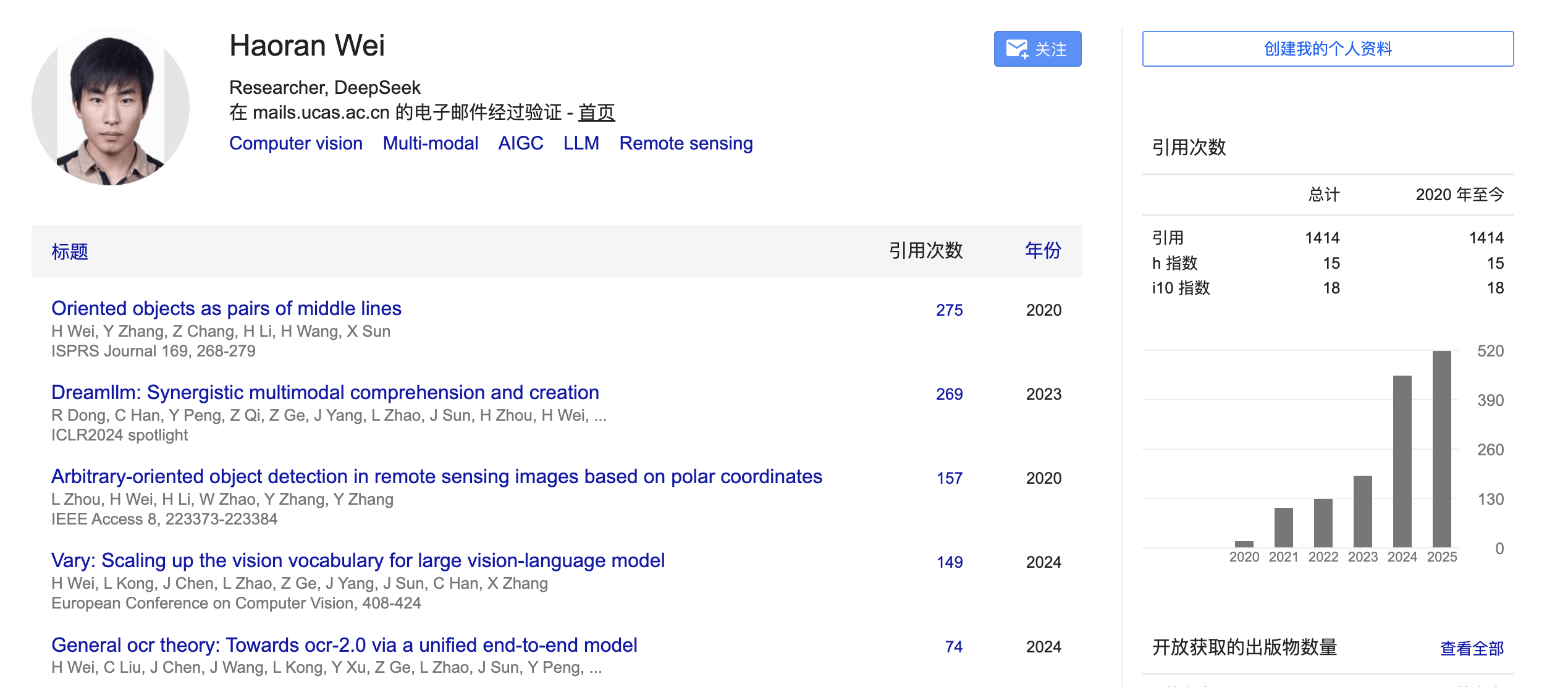Open the Multi-modal interest label
This screenshot has width=1568, height=687.
[430, 143]
